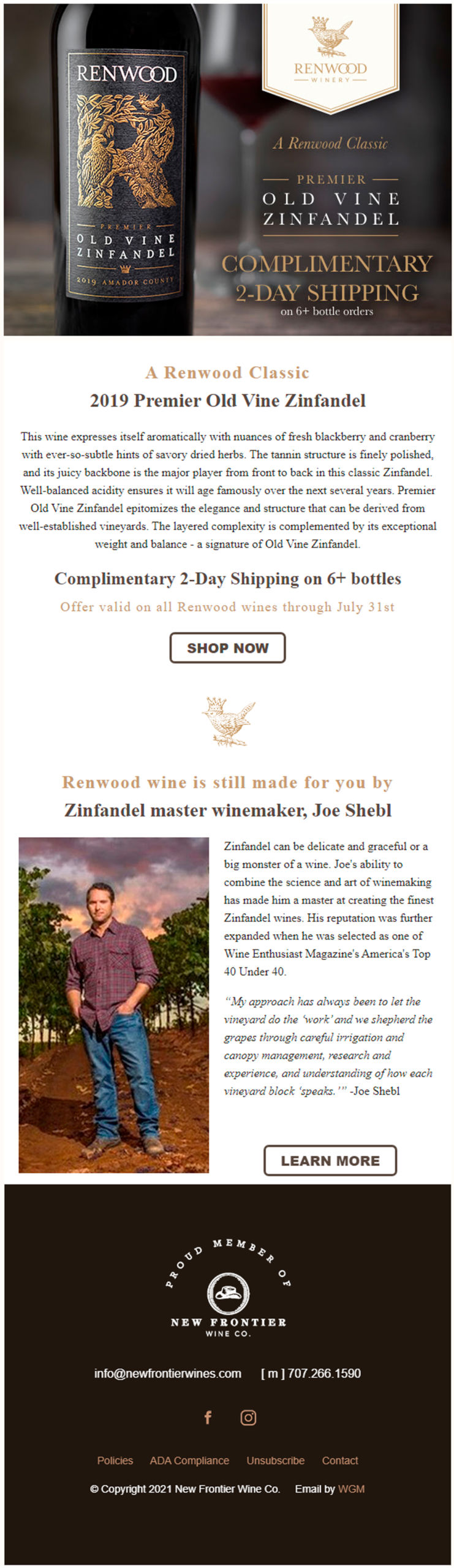Click the crowned bird icon below Shop Now
Screen dimensions: 454x1568
click(x=228, y=721)
